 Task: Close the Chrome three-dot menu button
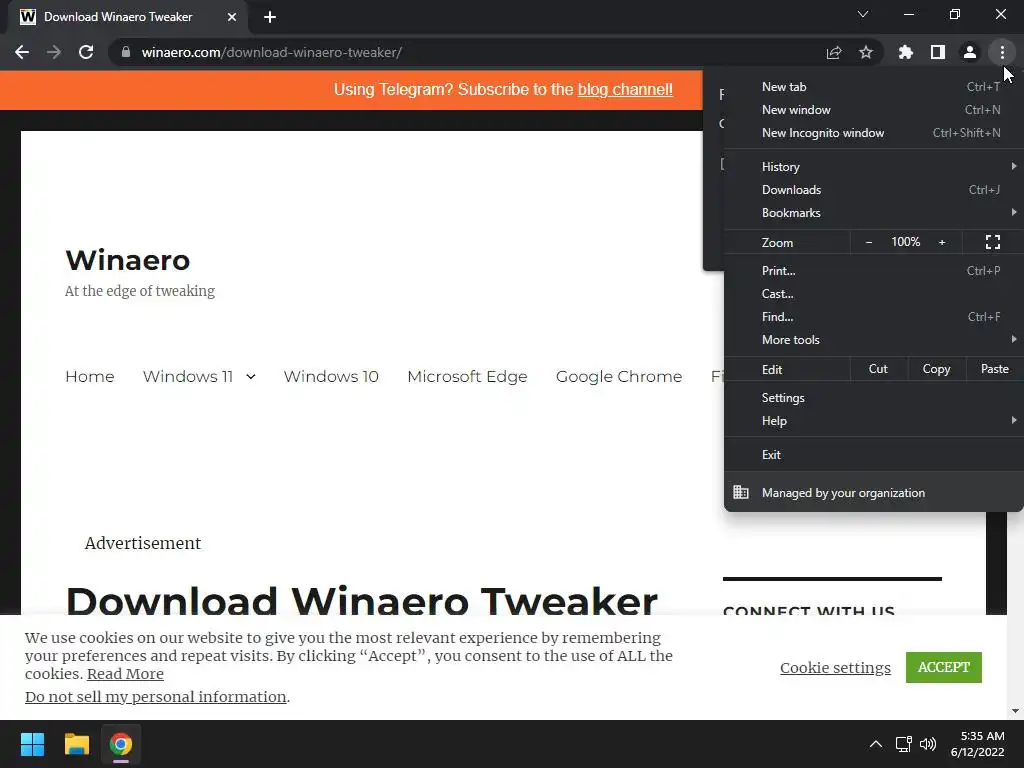tap(1002, 52)
